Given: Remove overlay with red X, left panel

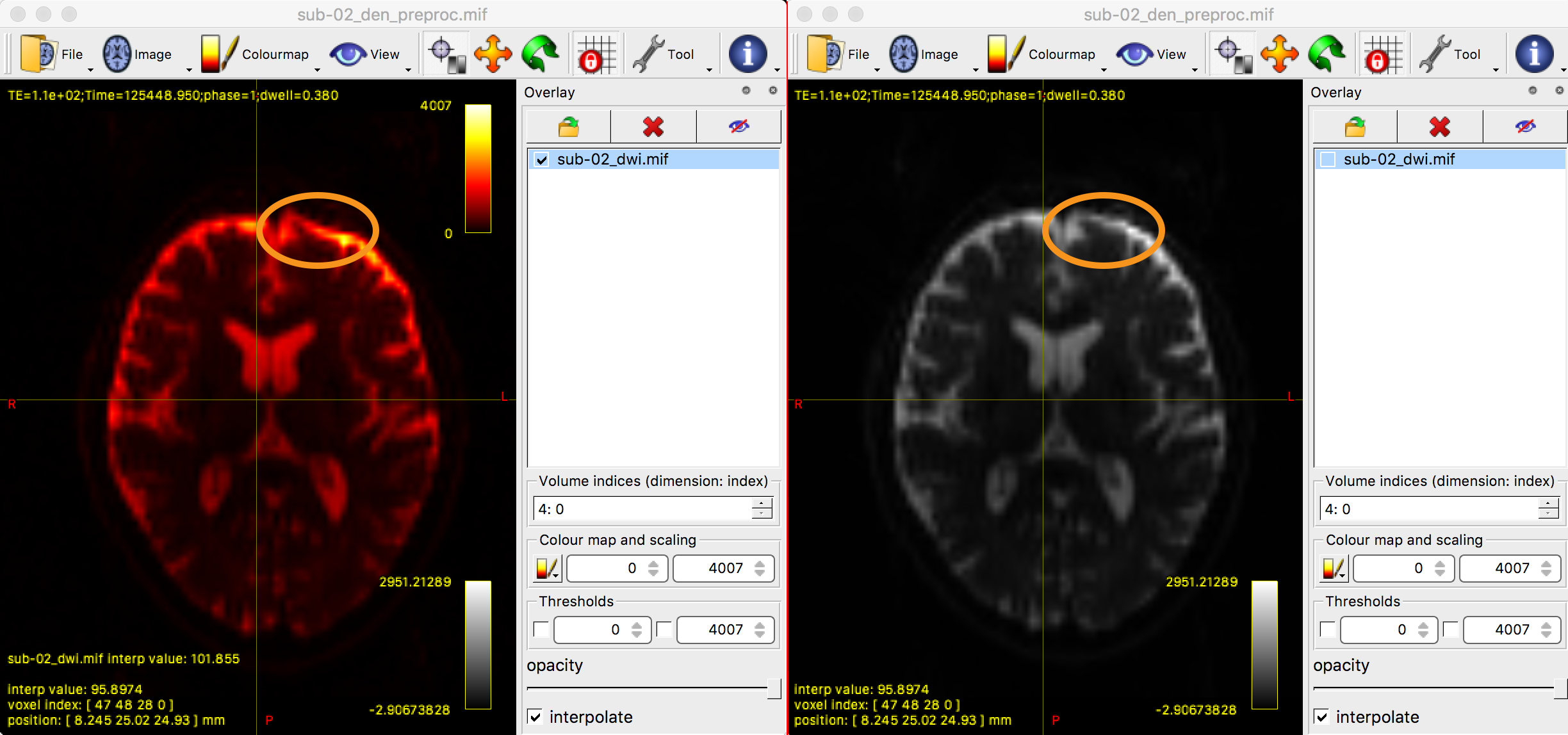Looking at the screenshot, I should click(x=653, y=127).
